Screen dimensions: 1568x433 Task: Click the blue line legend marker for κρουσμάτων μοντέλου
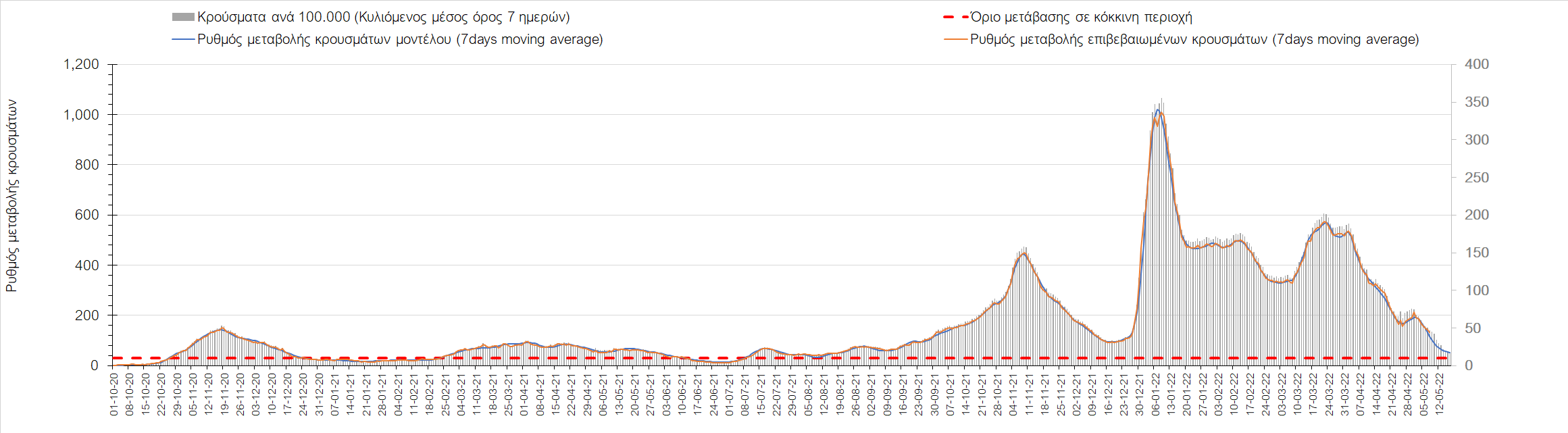click(183, 40)
